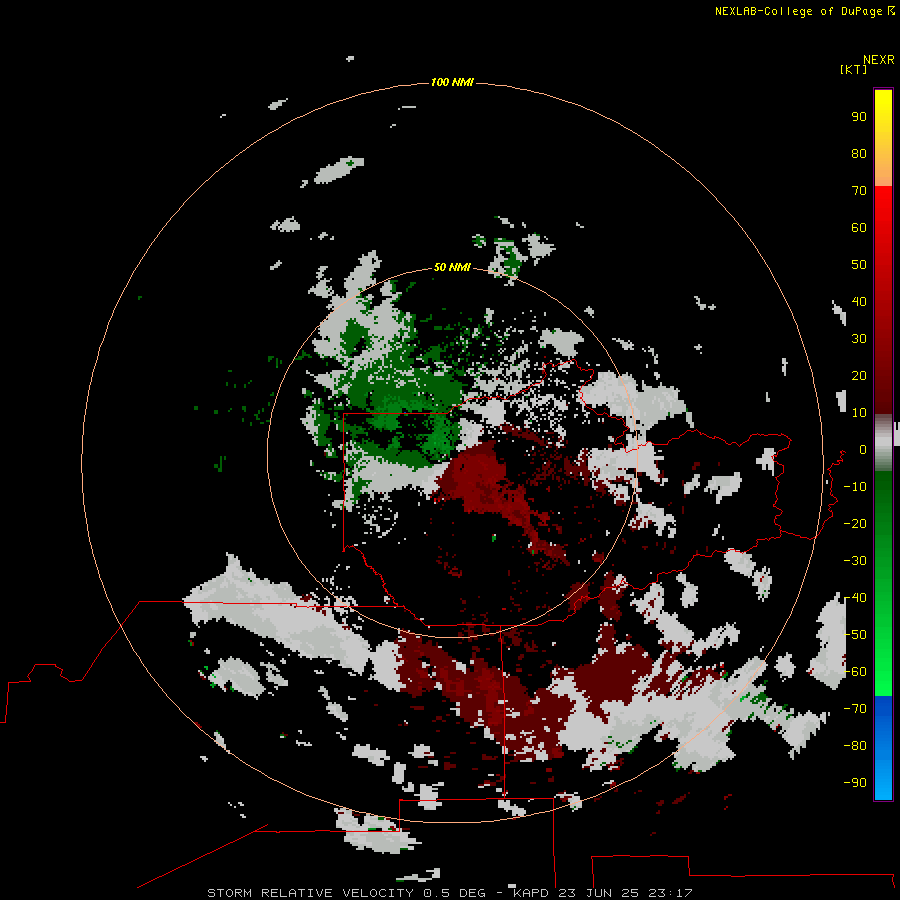
Task: Click the NEXR label above the color bar
Action: tap(879, 60)
